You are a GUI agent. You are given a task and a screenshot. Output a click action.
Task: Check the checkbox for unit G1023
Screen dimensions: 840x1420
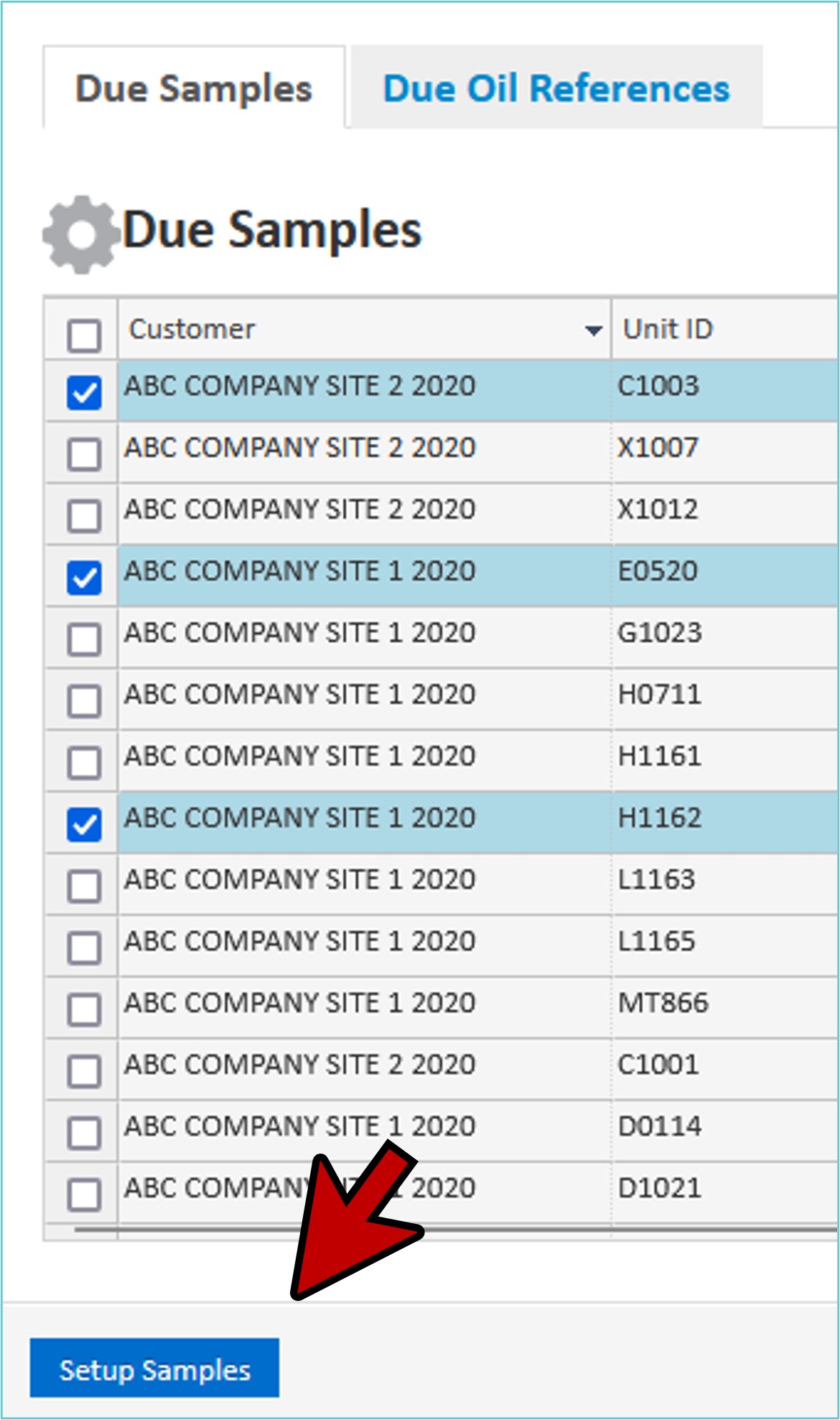[84, 639]
